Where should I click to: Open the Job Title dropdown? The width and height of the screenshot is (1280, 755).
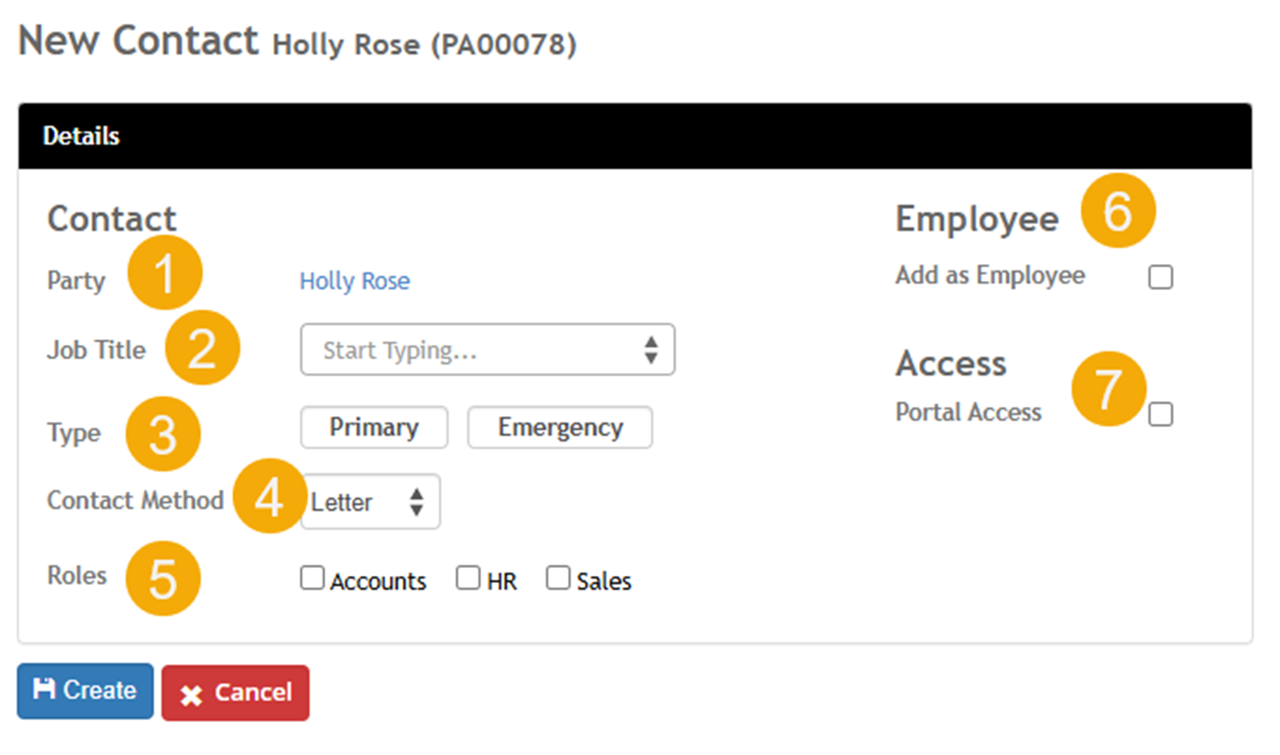[488, 350]
